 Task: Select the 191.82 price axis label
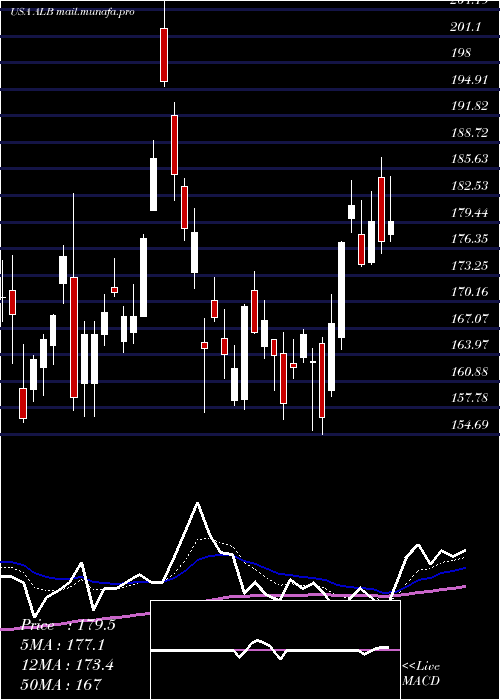click(470, 106)
